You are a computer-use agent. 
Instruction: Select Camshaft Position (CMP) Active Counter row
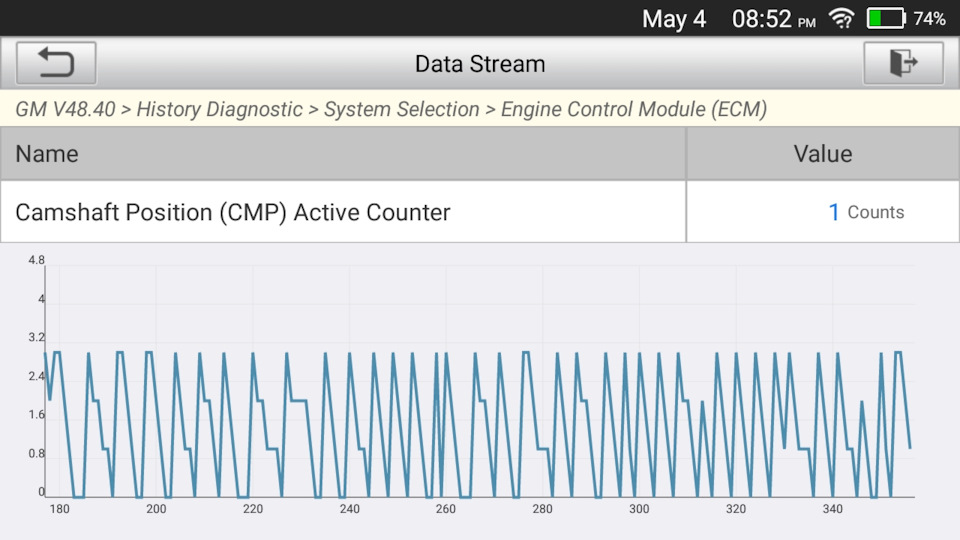click(233, 212)
